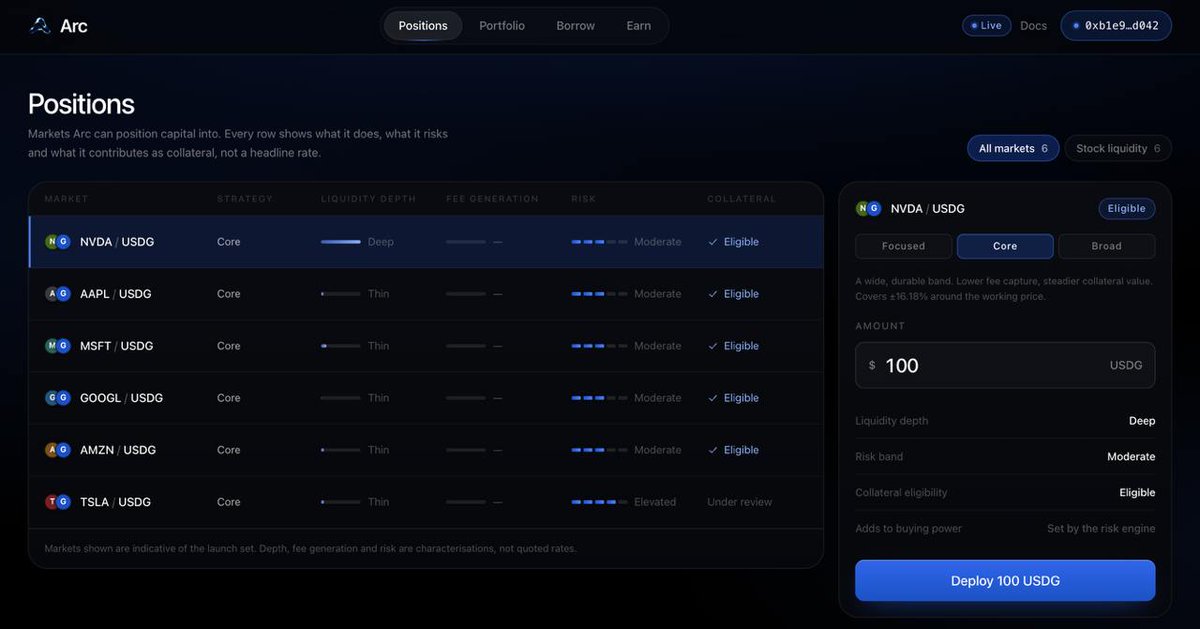The width and height of the screenshot is (1200, 629).
Task: Click MSFT fee generation bar
Action: [466, 346]
